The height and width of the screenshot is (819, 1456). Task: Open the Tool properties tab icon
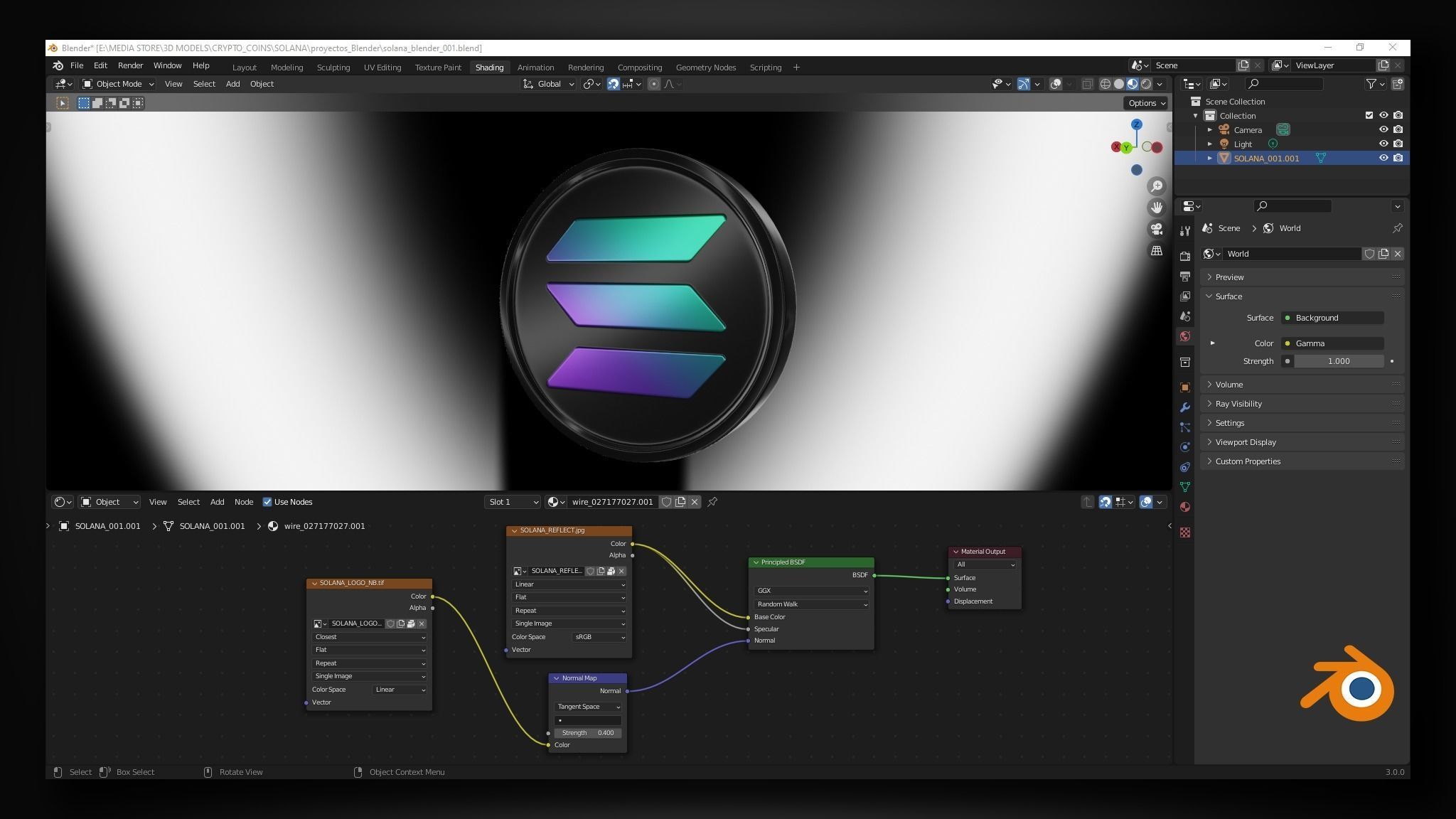[x=1184, y=231]
